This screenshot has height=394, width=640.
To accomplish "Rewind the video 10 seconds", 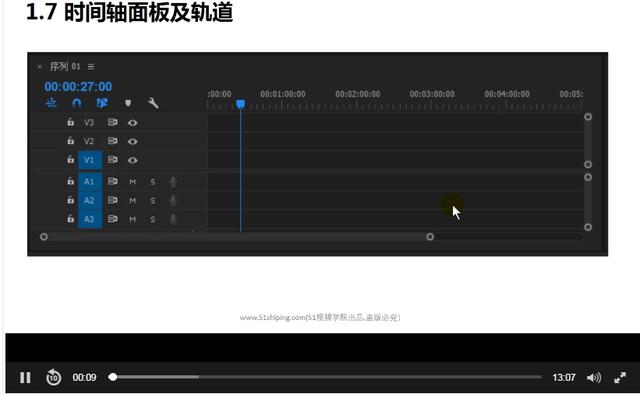I will [x=53, y=377].
